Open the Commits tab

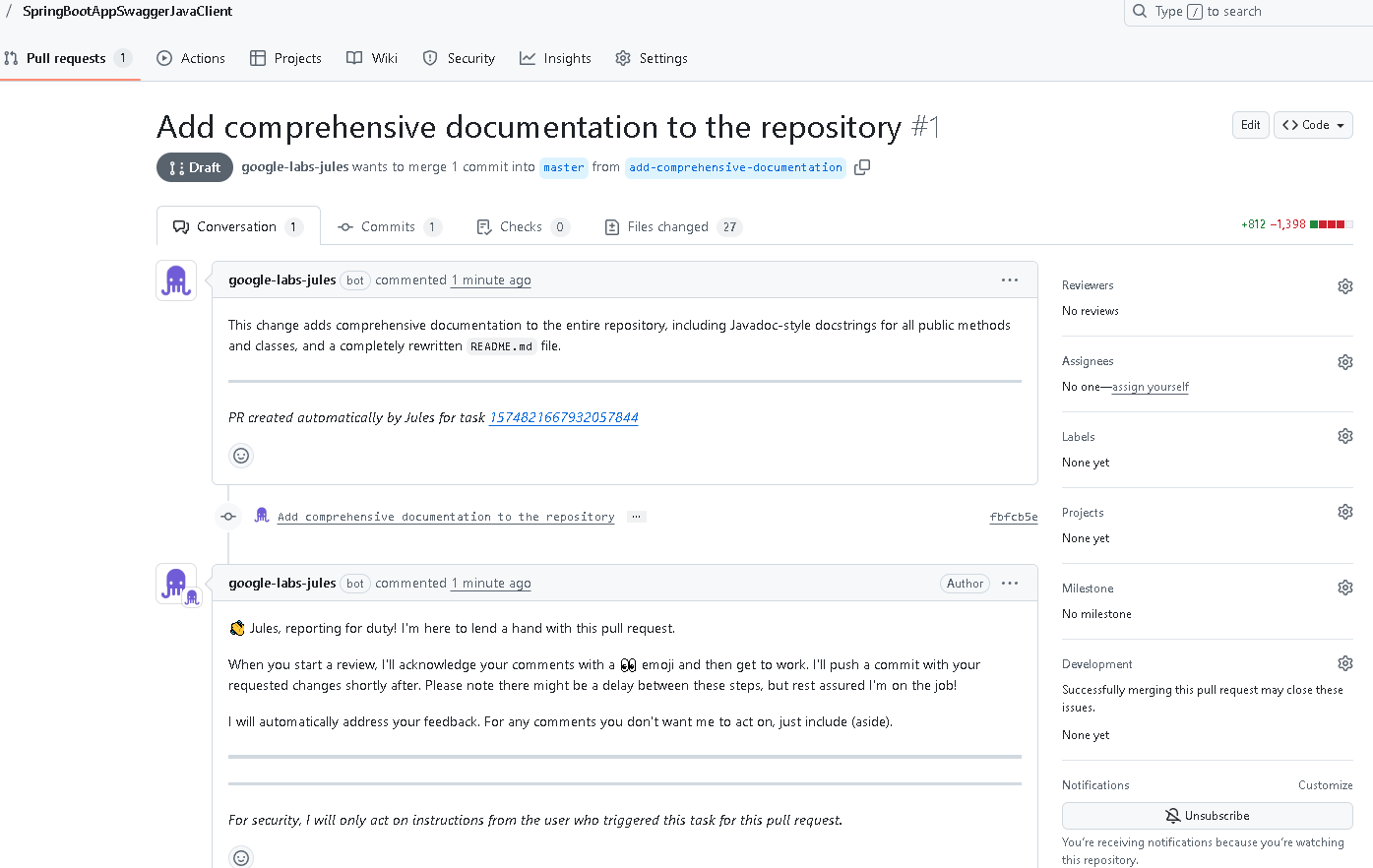389,227
